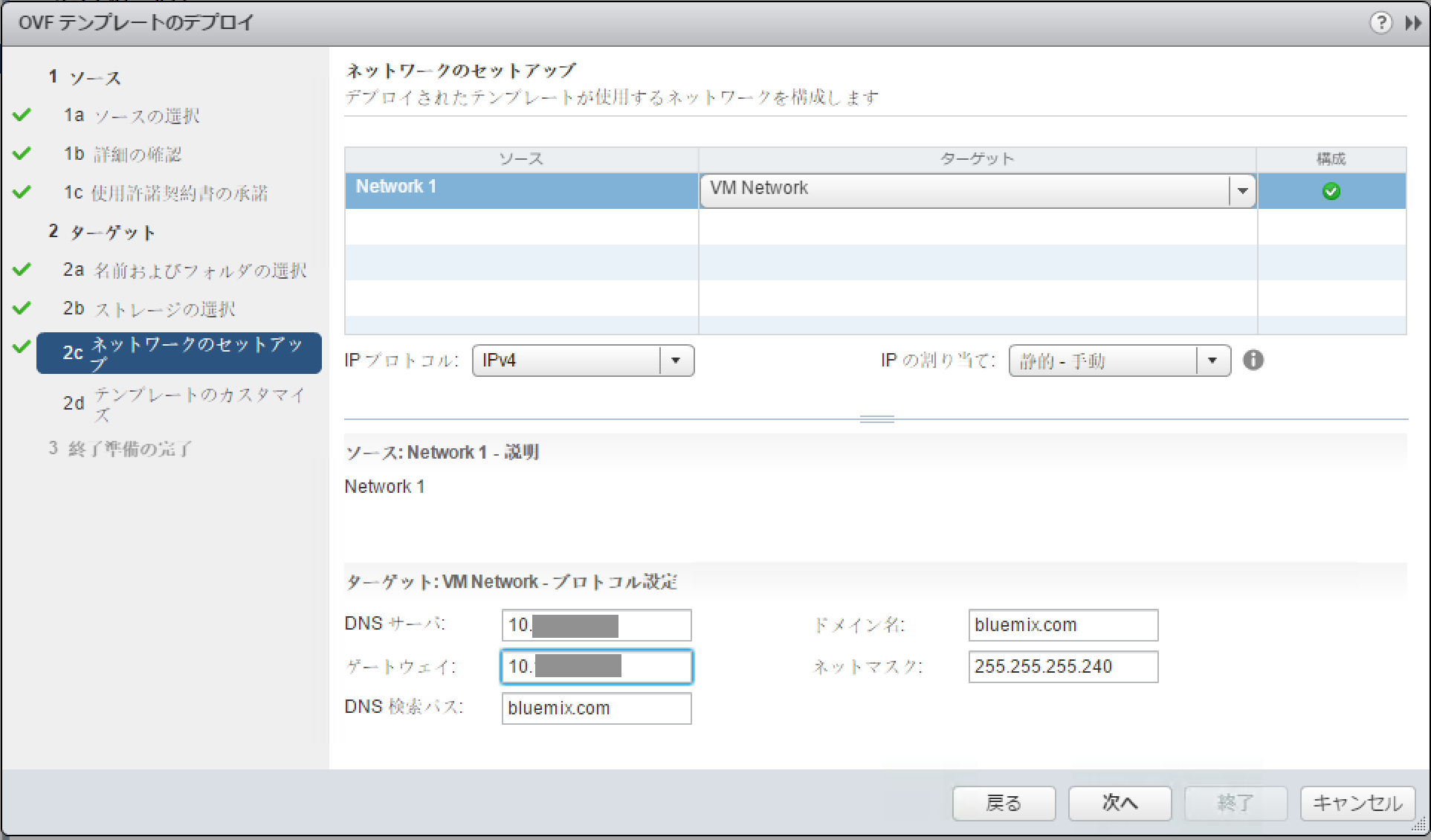Click the checkmark beside 1c 使用許諾契約書の承諾
This screenshot has width=1431, height=840.
(x=22, y=192)
